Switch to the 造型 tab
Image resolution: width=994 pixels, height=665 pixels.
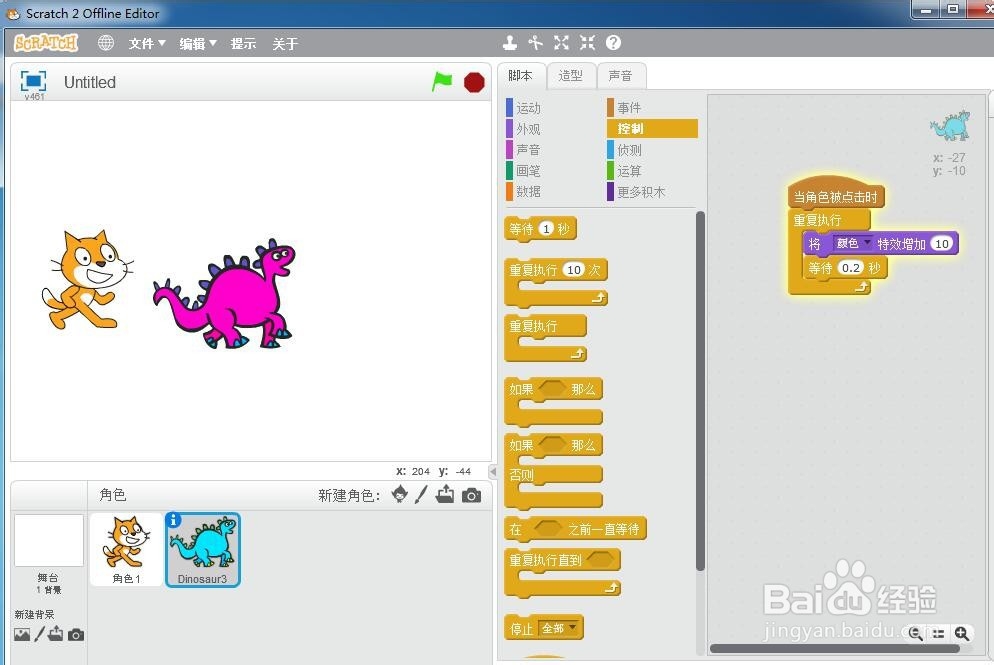571,75
